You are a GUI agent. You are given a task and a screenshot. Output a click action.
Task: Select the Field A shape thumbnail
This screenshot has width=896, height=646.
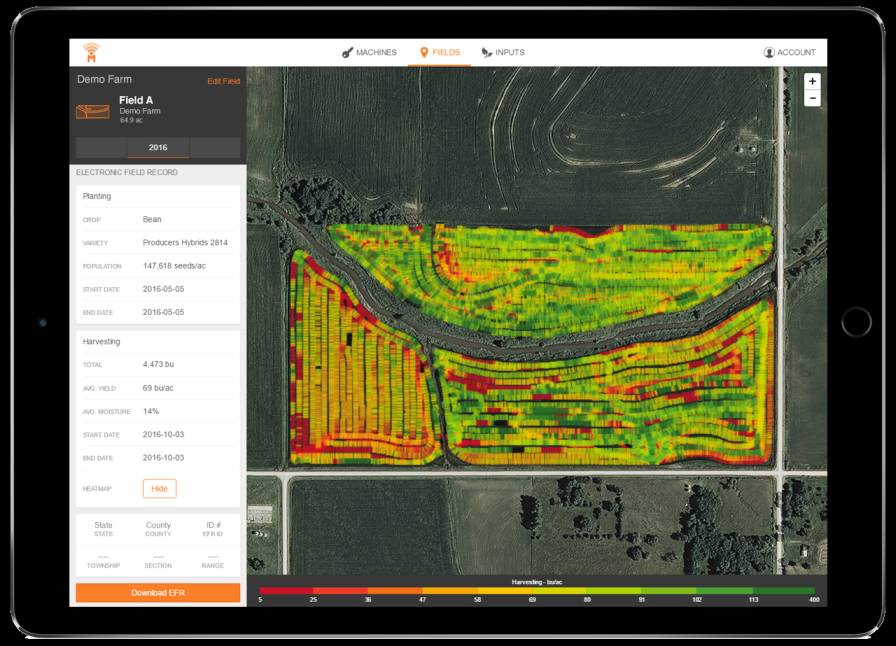93,111
